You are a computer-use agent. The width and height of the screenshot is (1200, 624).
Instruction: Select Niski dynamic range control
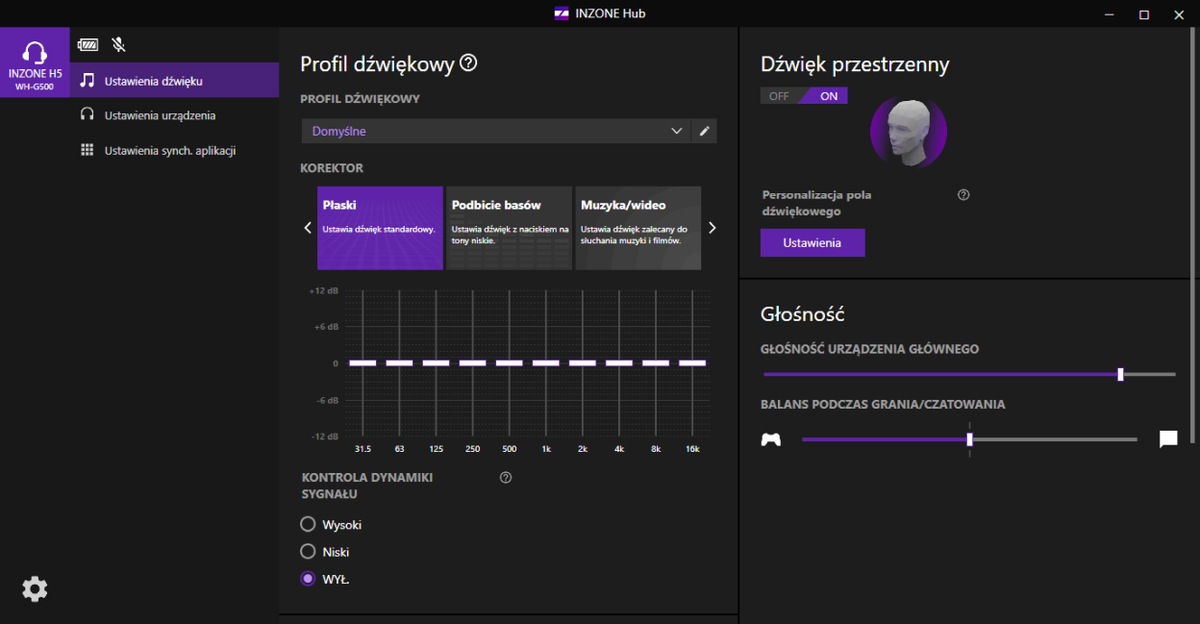(x=326, y=551)
